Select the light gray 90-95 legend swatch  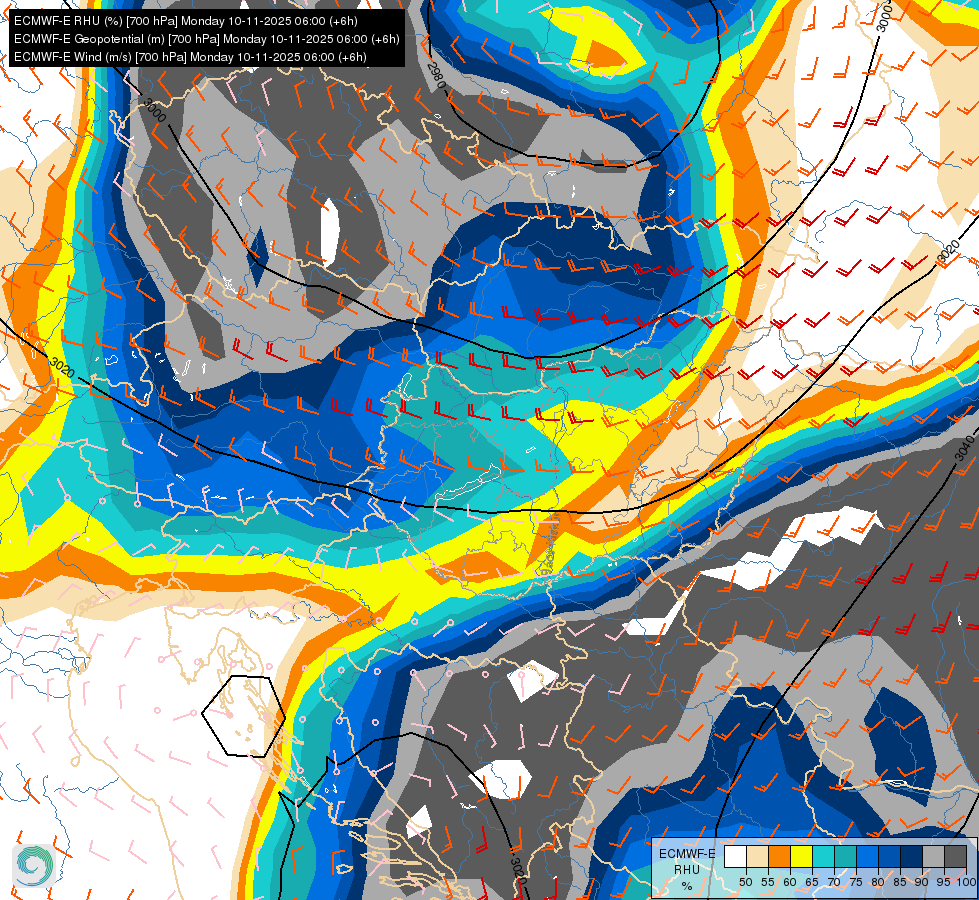(x=934, y=856)
